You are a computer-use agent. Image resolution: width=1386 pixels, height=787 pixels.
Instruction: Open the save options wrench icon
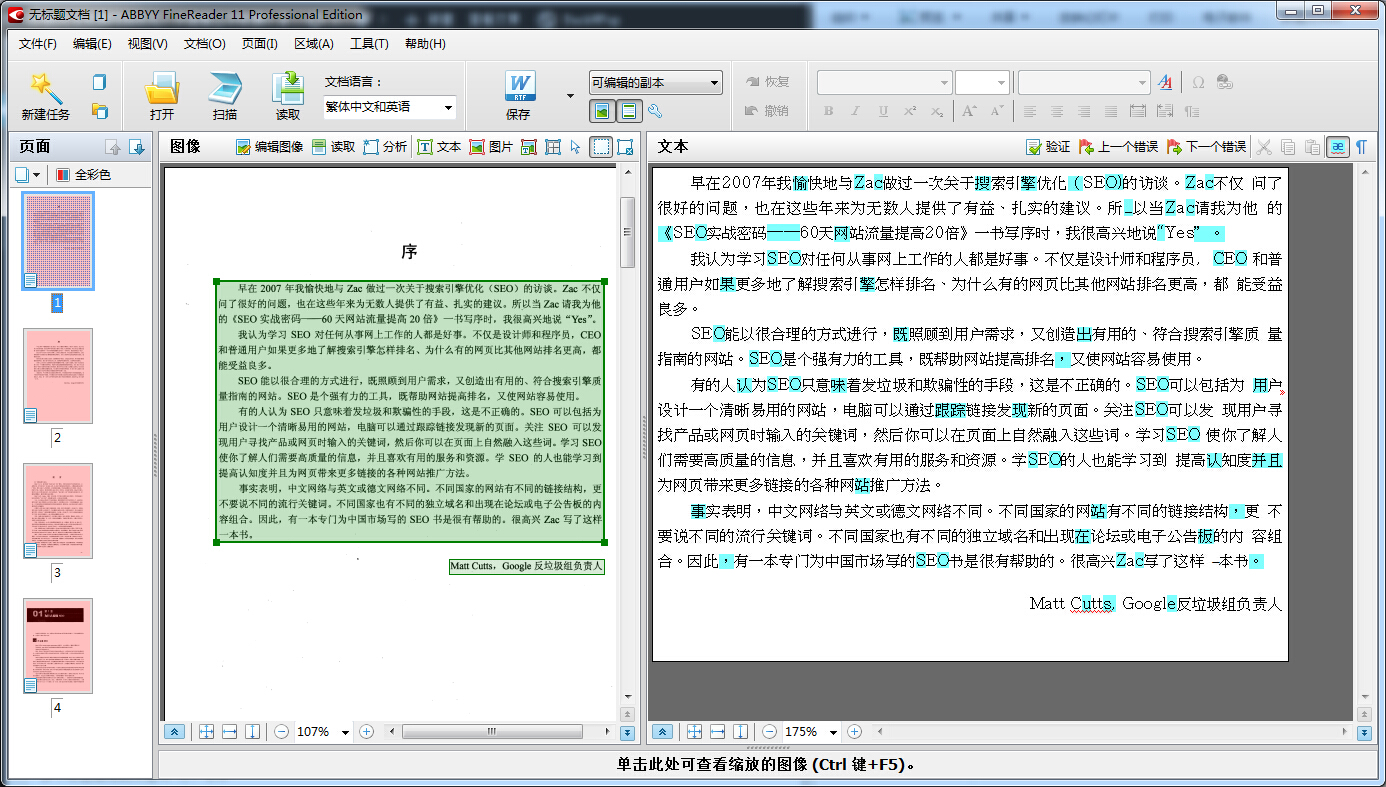[x=655, y=111]
